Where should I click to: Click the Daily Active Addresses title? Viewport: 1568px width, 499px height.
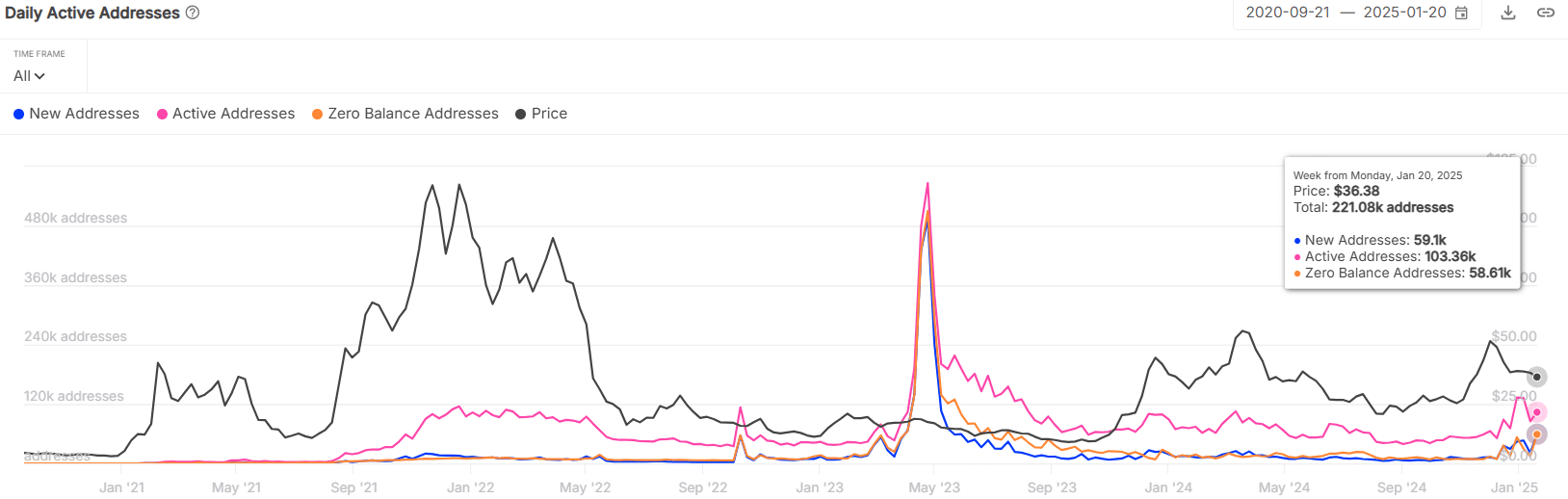[x=92, y=13]
